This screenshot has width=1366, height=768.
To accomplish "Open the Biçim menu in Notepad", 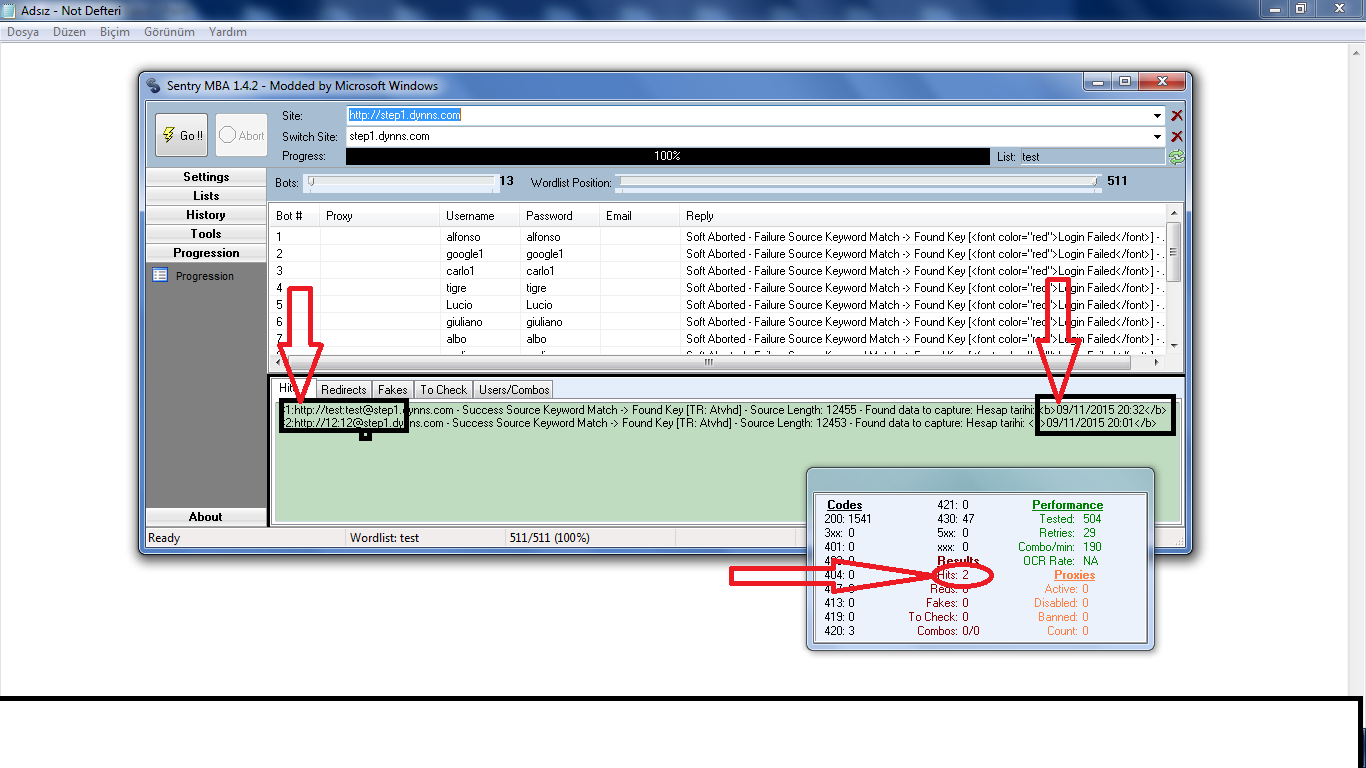I will [115, 32].
